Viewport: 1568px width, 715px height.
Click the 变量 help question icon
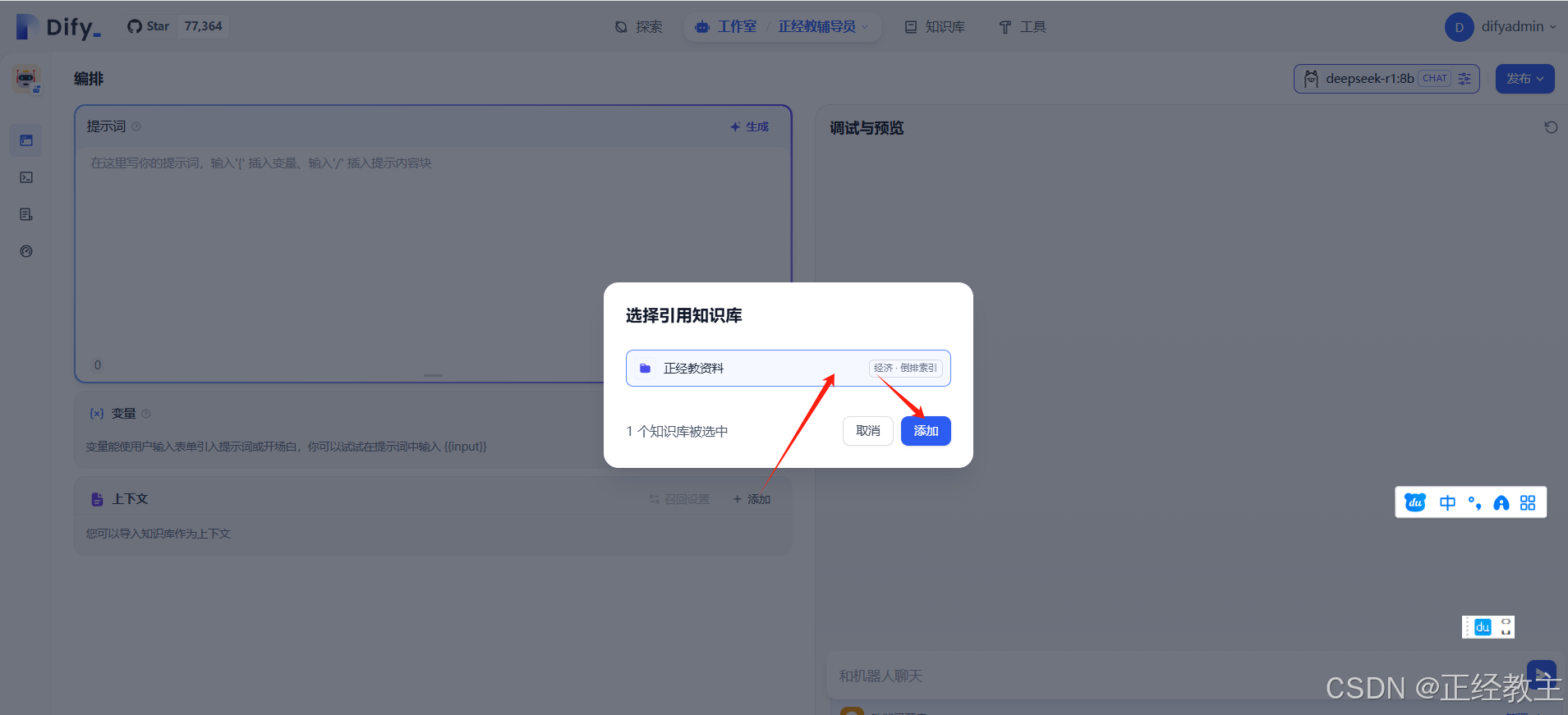(x=146, y=414)
